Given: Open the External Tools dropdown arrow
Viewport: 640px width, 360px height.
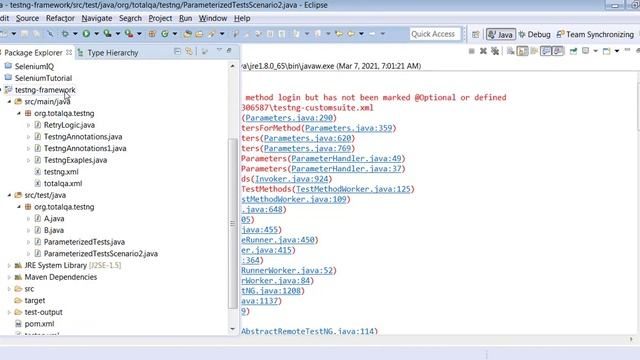Looking at the screenshot, I should coord(139,34).
